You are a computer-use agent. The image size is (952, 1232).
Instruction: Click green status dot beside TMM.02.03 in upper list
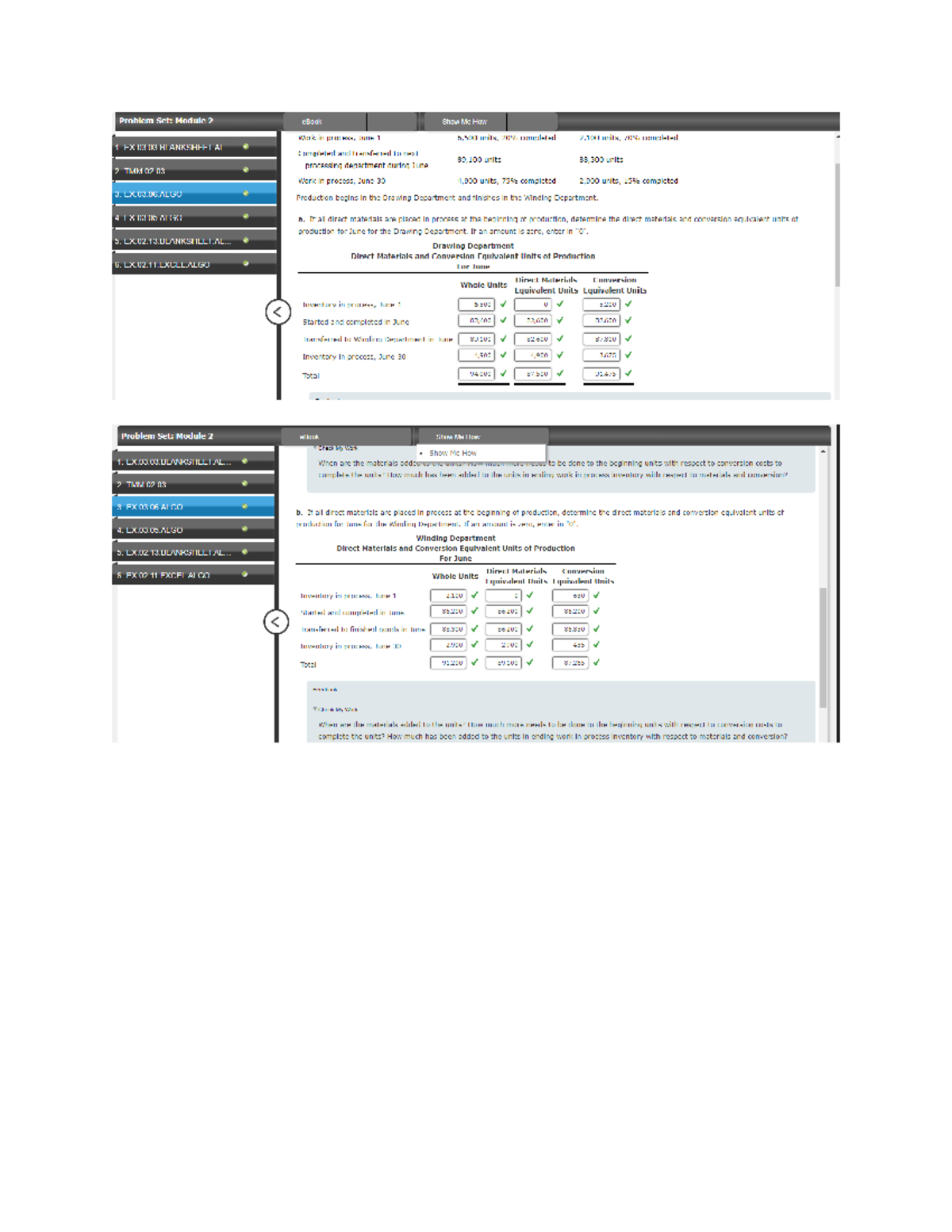(246, 171)
